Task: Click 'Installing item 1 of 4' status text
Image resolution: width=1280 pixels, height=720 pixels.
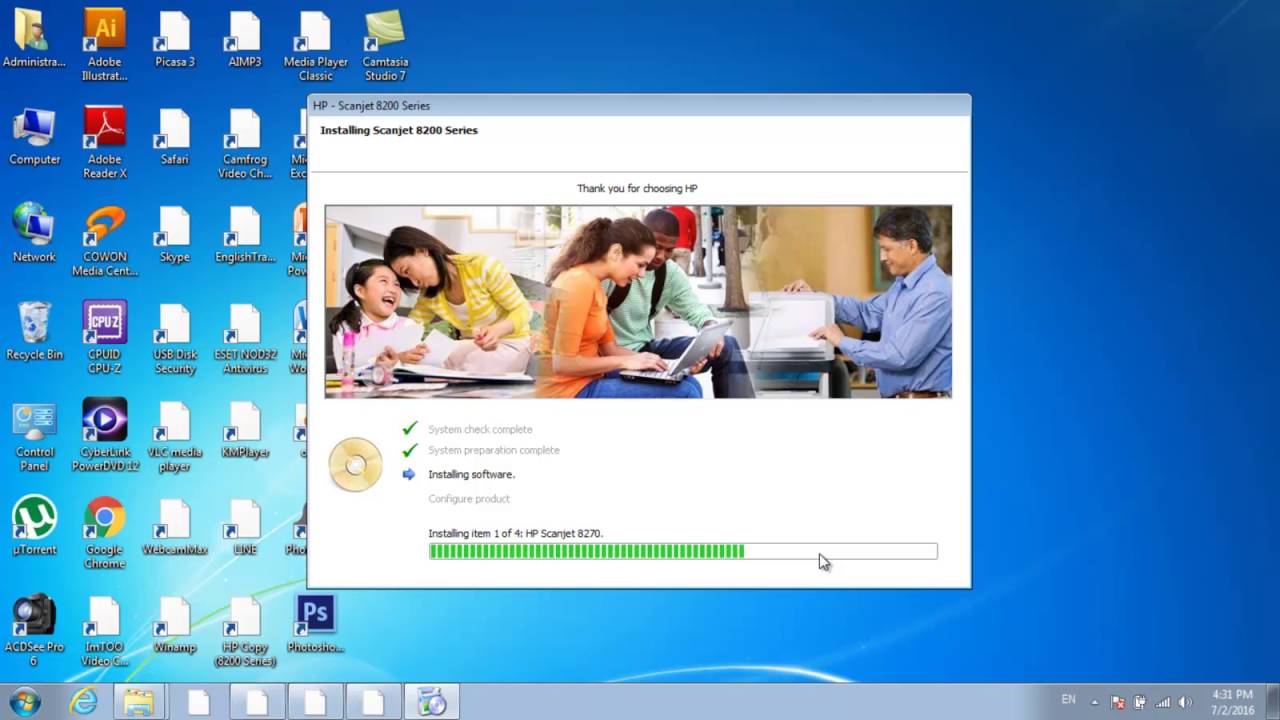Action: pos(516,533)
